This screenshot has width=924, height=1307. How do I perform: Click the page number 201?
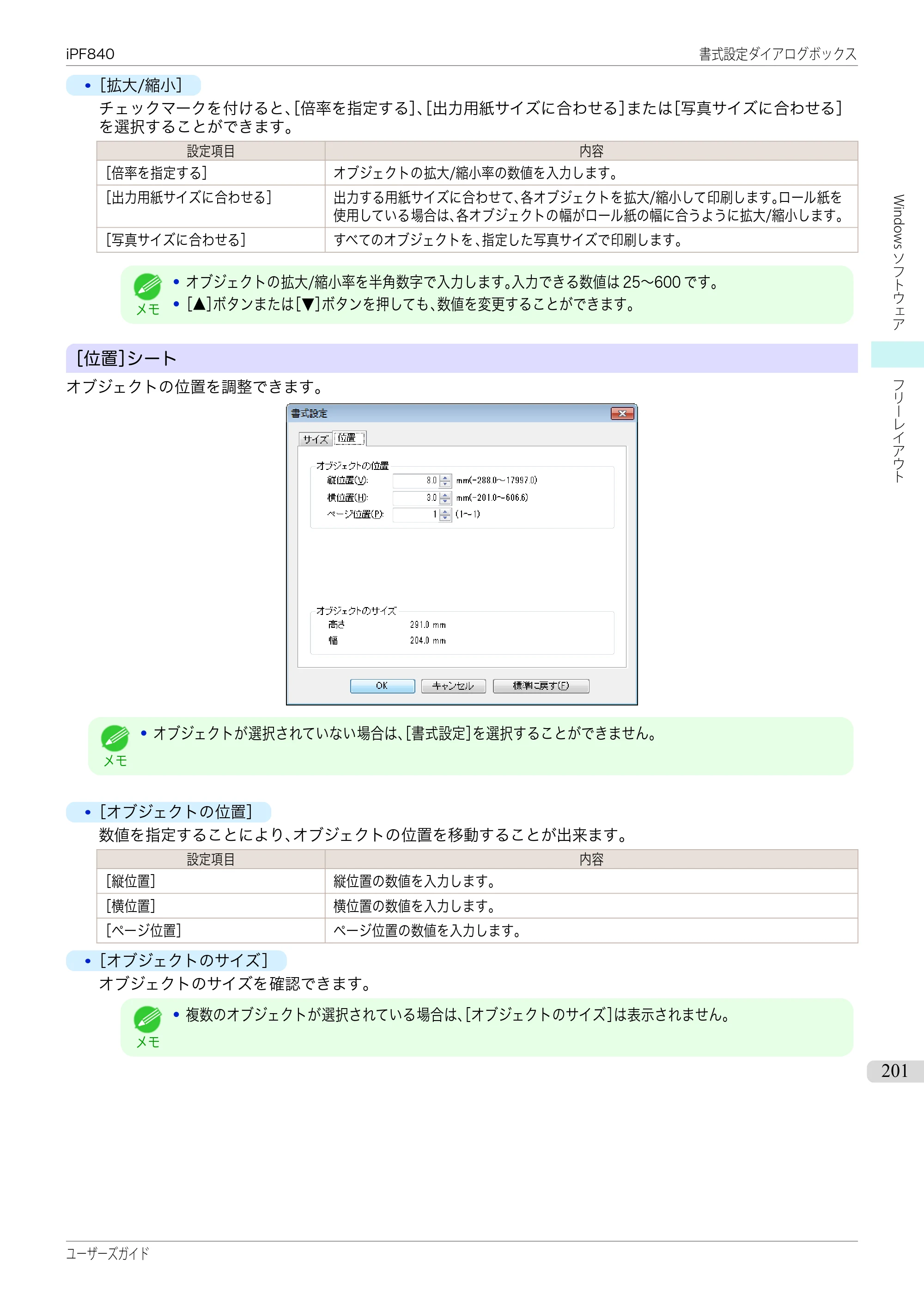pyautogui.click(x=894, y=1071)
